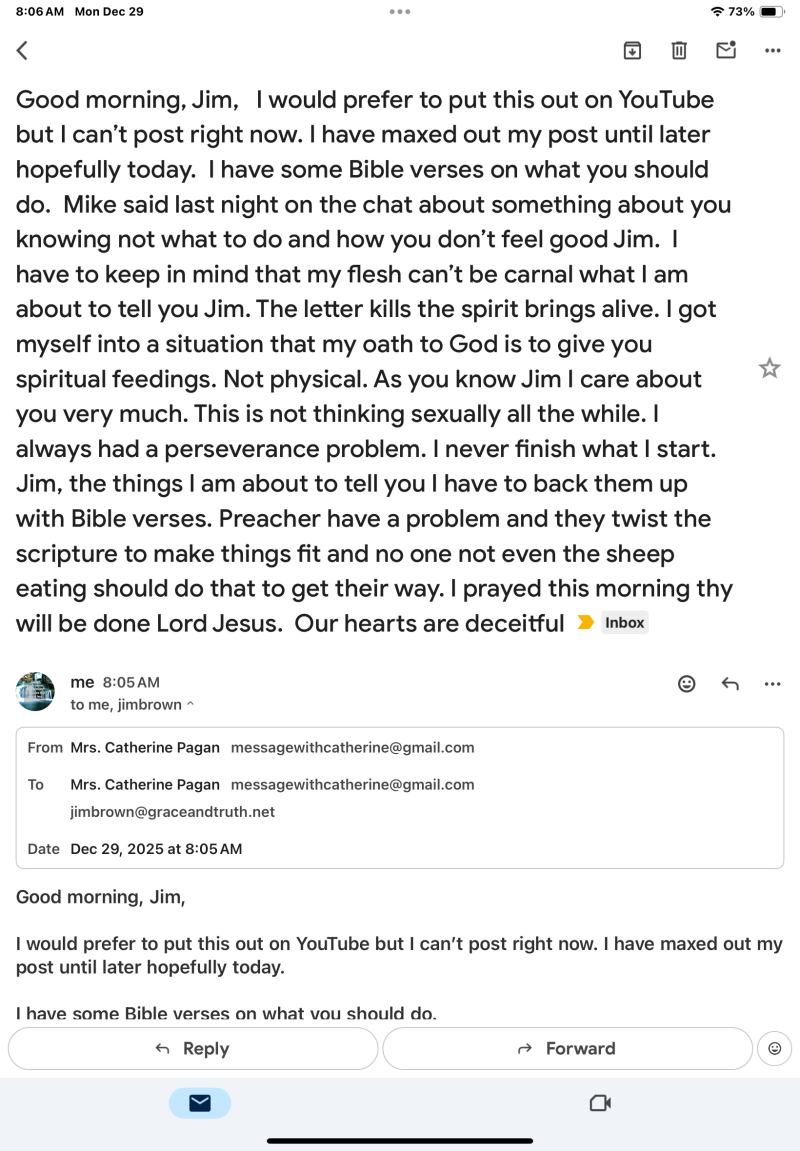Screen dimensions: 800x1151
Task: Delete email using the trash icon
Action: coord(679,50)
